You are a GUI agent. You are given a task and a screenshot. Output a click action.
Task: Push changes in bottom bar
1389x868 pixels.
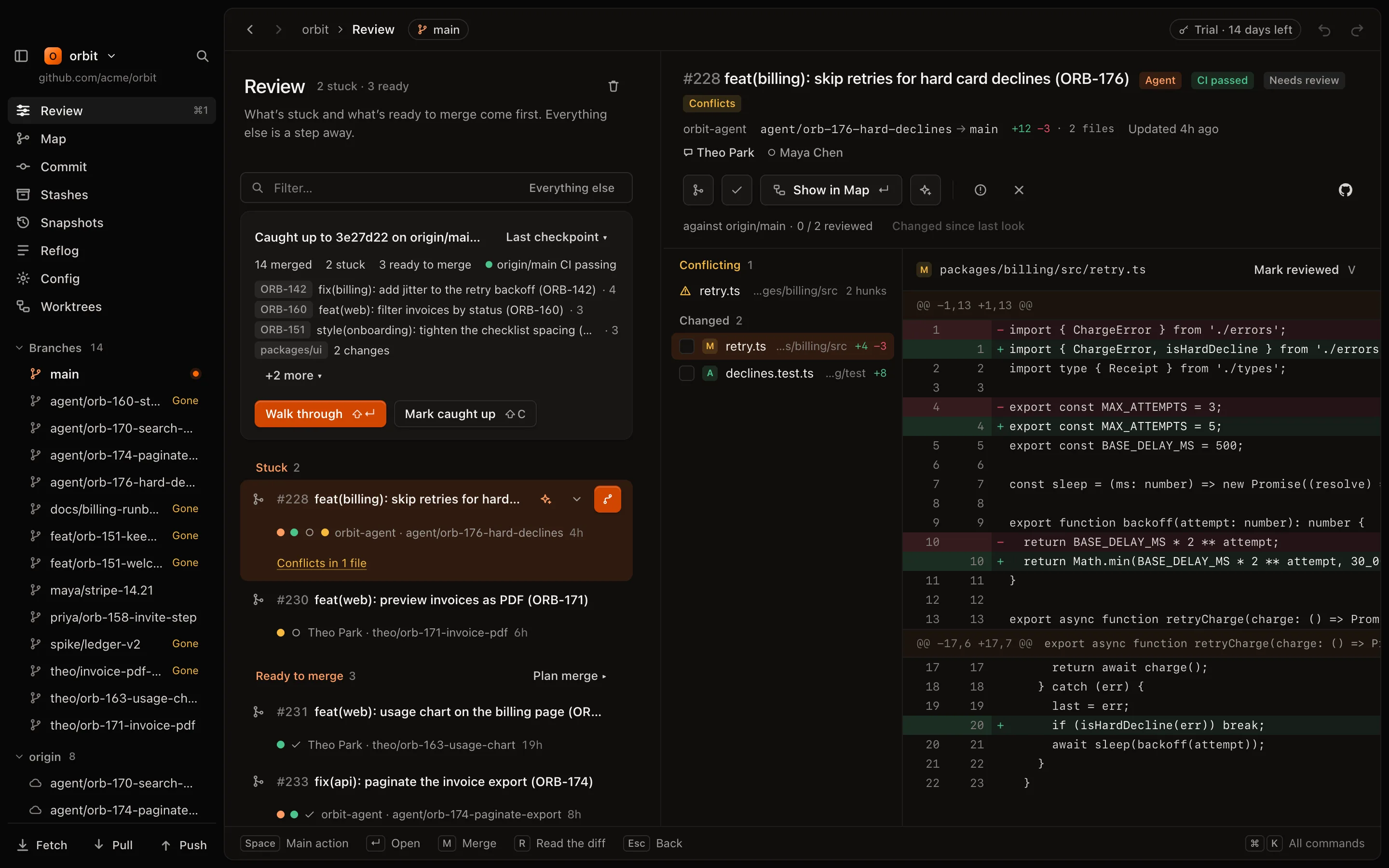pyautogui.click(x=184, y=845)
